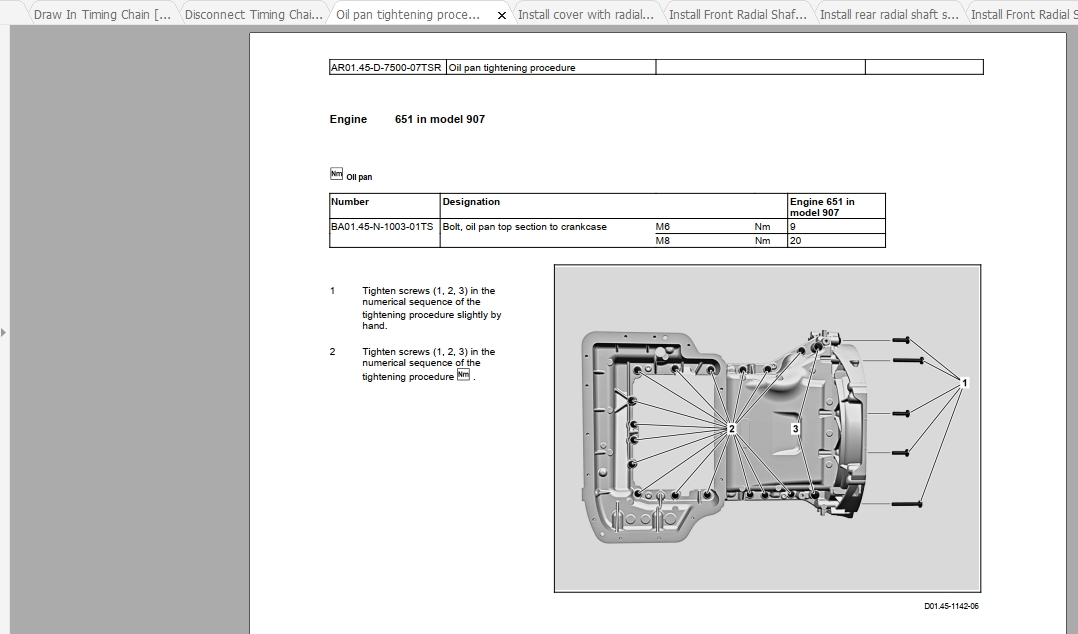Image resolution: width=1078 pixels, height=634 pixels.
Task: Click the '651 in model 907' heading
Action: 440,119
